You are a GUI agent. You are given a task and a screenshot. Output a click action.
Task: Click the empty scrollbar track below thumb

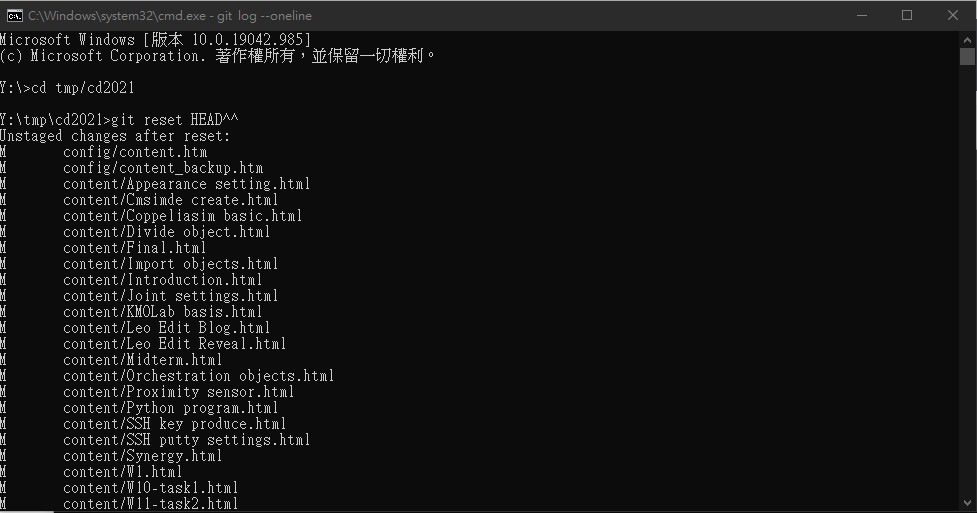[x=967, y=280]
